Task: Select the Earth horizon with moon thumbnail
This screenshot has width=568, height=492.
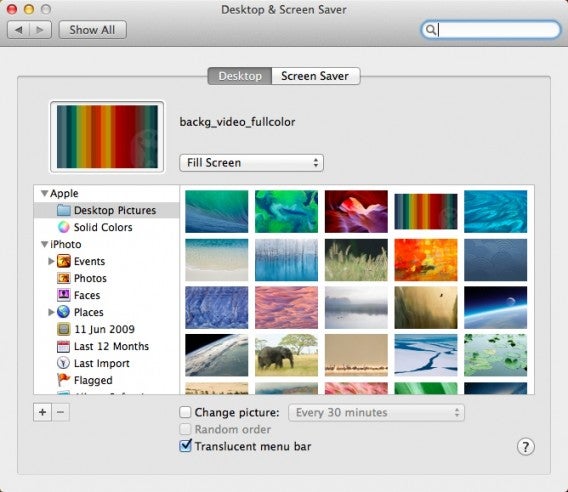Action: tap(496, 308)
